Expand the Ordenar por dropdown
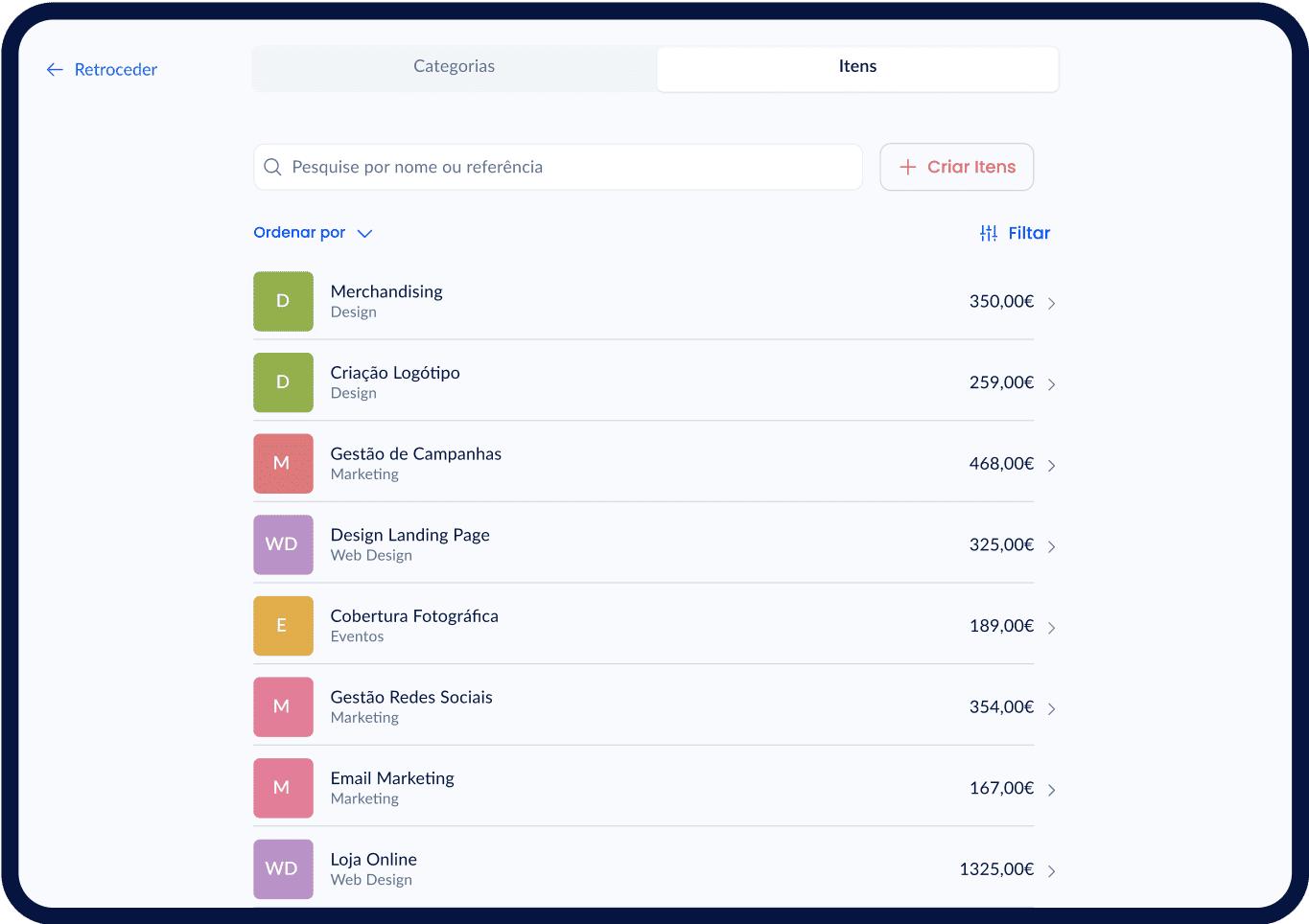This screenshot has width=1309, height=924. 313,233
